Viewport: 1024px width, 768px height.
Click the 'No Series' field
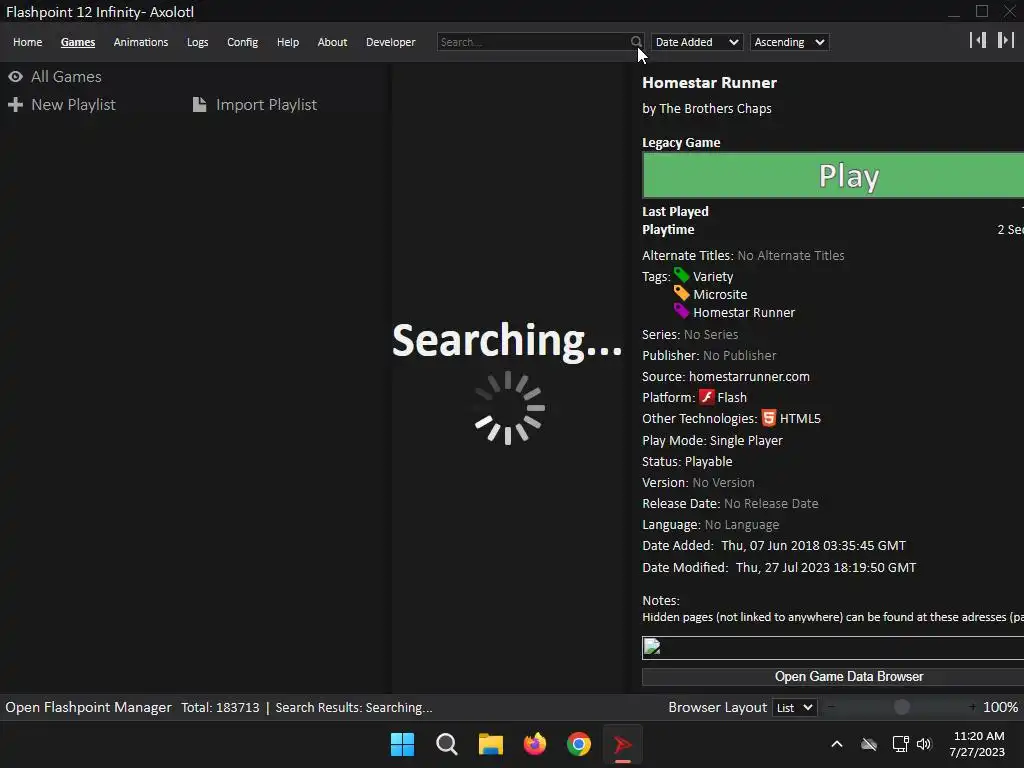[x=711, y=334]
